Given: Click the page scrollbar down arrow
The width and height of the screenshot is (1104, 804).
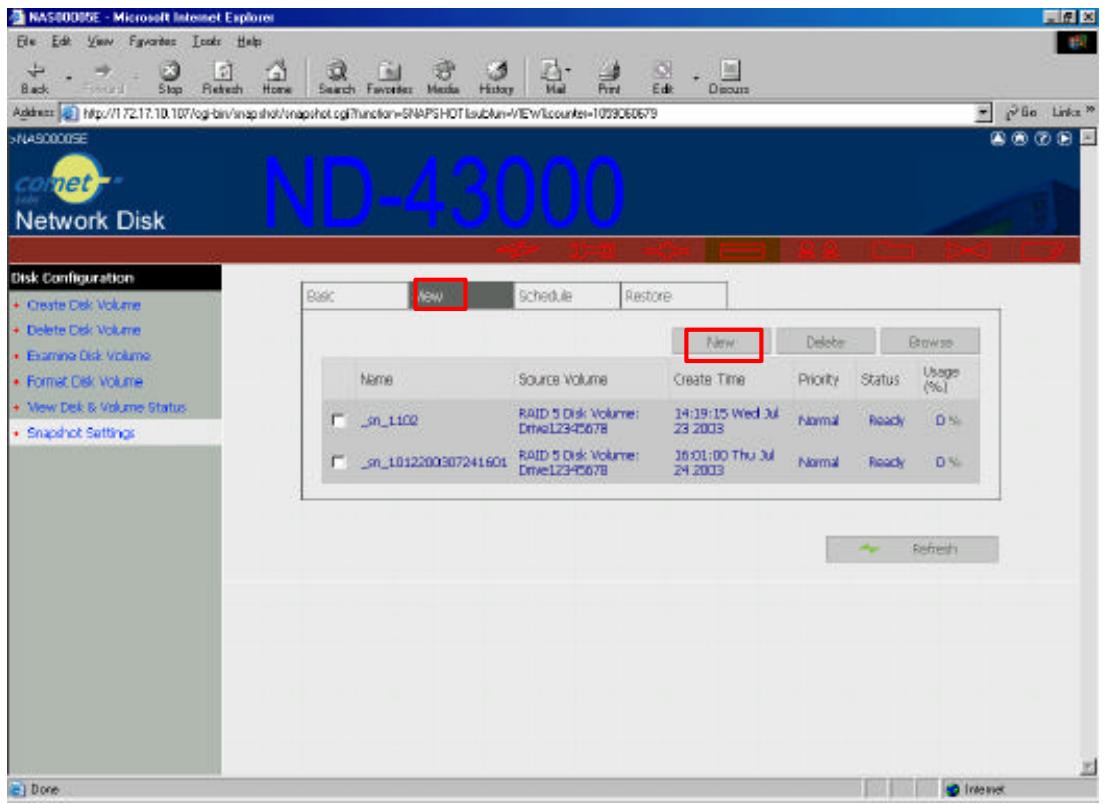Looking at the screenshot, I should (1089, 767).
